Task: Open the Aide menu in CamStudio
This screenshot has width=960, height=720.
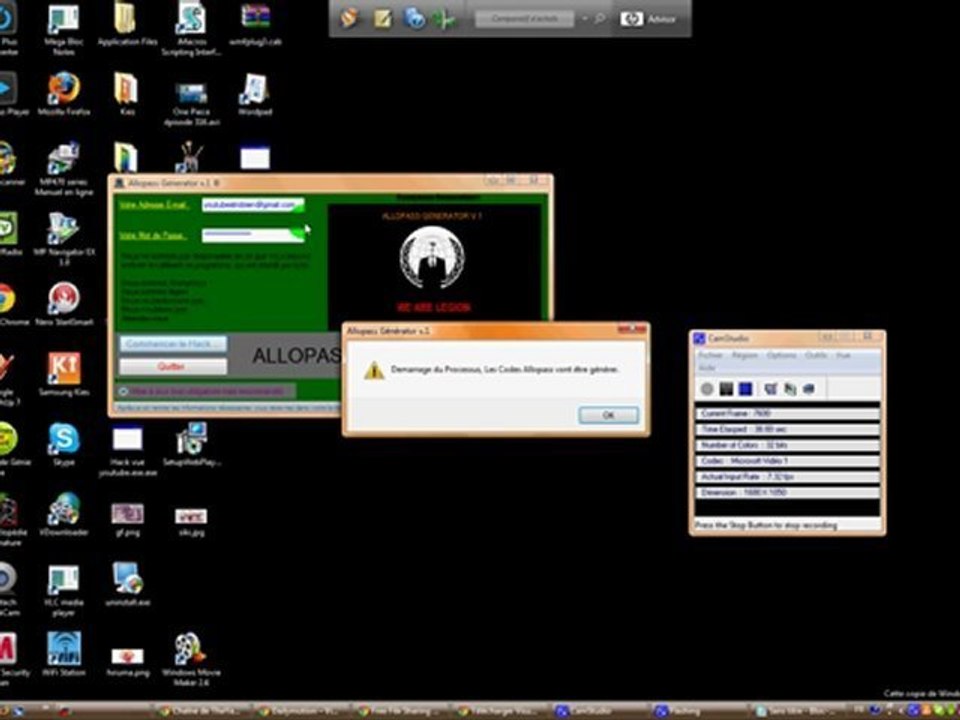Action: click(x=707, y=367)
